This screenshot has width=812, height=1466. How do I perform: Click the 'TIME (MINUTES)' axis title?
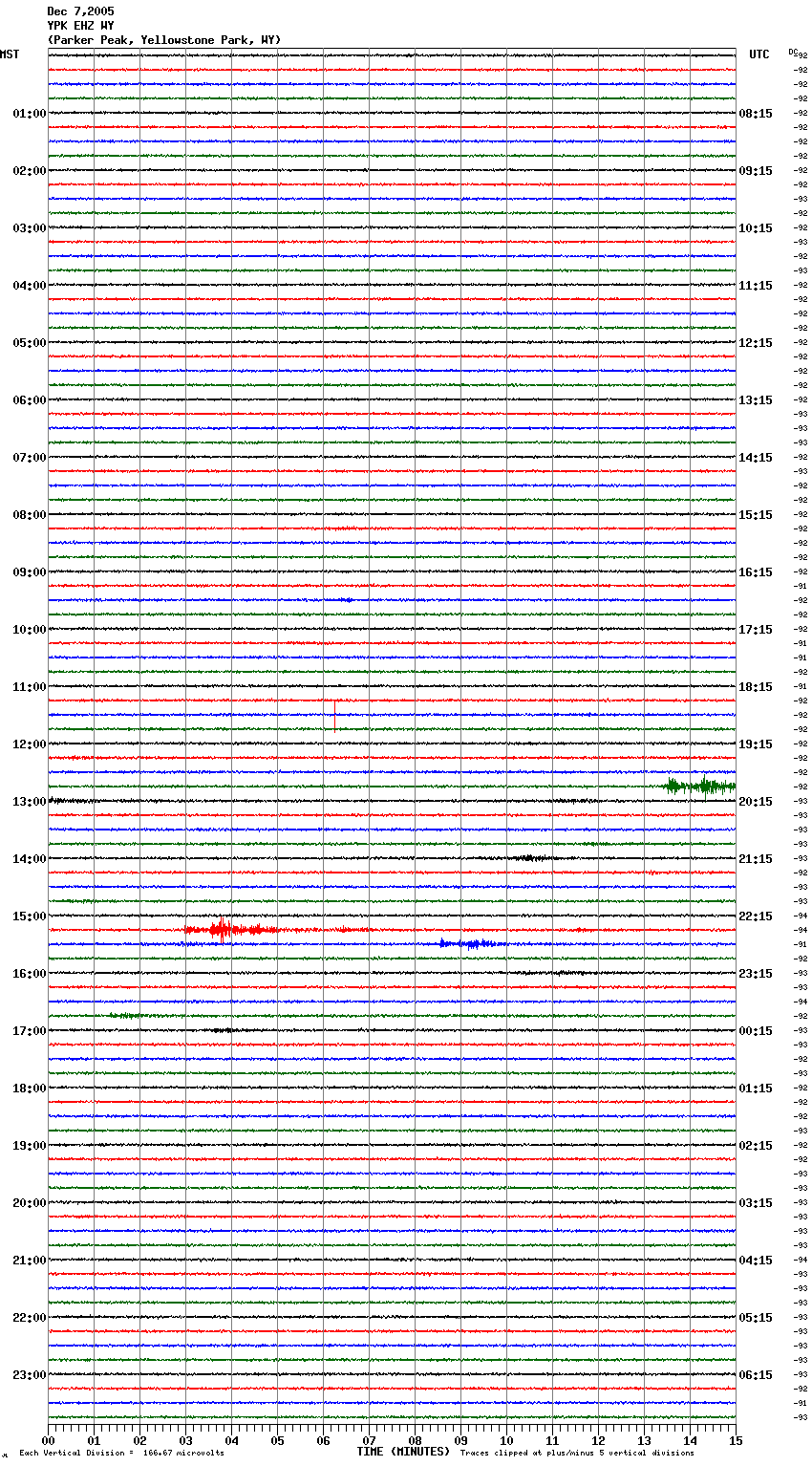coord(403,1452)
